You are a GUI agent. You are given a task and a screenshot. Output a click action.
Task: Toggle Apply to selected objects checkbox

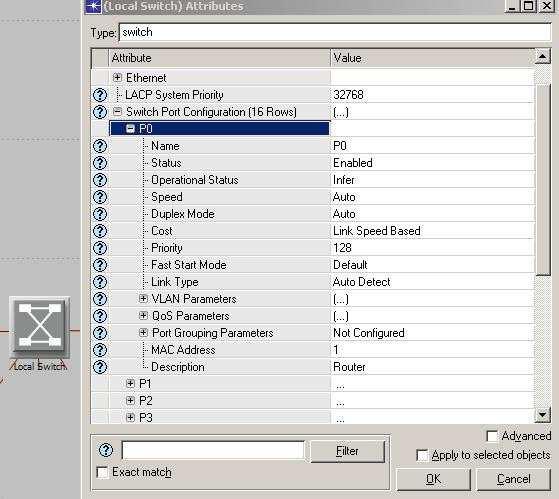pos(422,455)
